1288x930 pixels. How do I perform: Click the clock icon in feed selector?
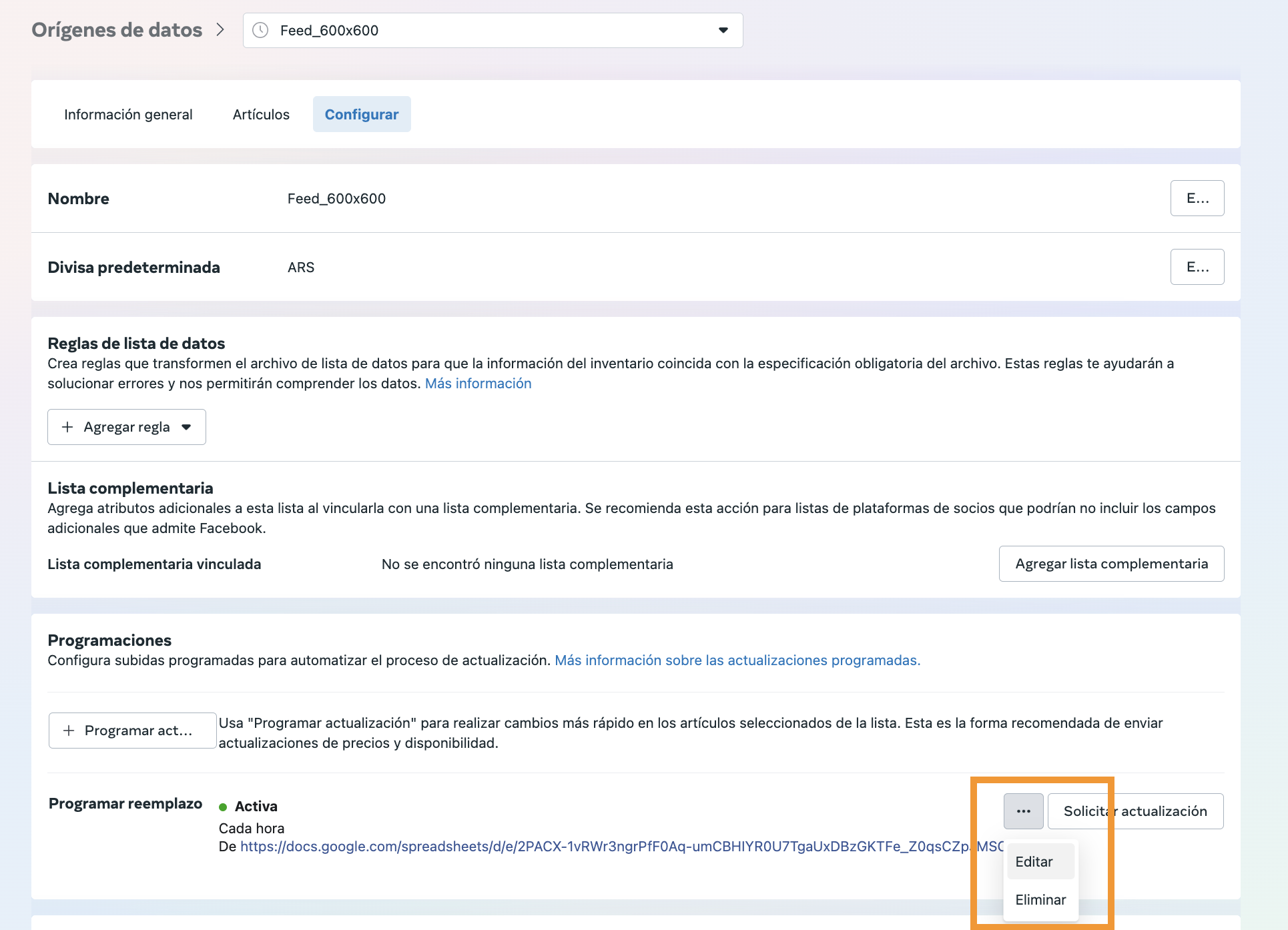click(x=260, y=30)
